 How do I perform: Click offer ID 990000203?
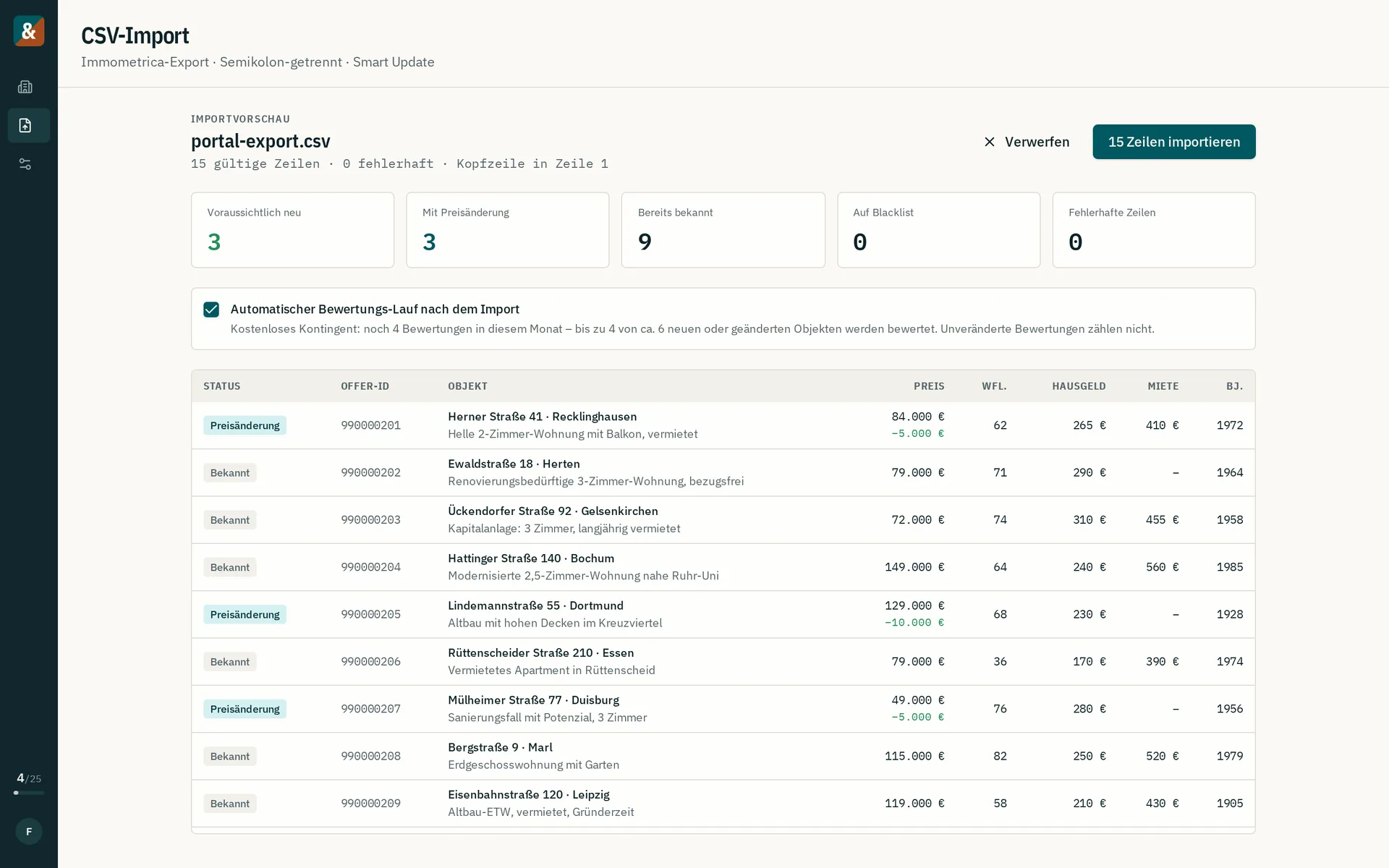[370, 520]
